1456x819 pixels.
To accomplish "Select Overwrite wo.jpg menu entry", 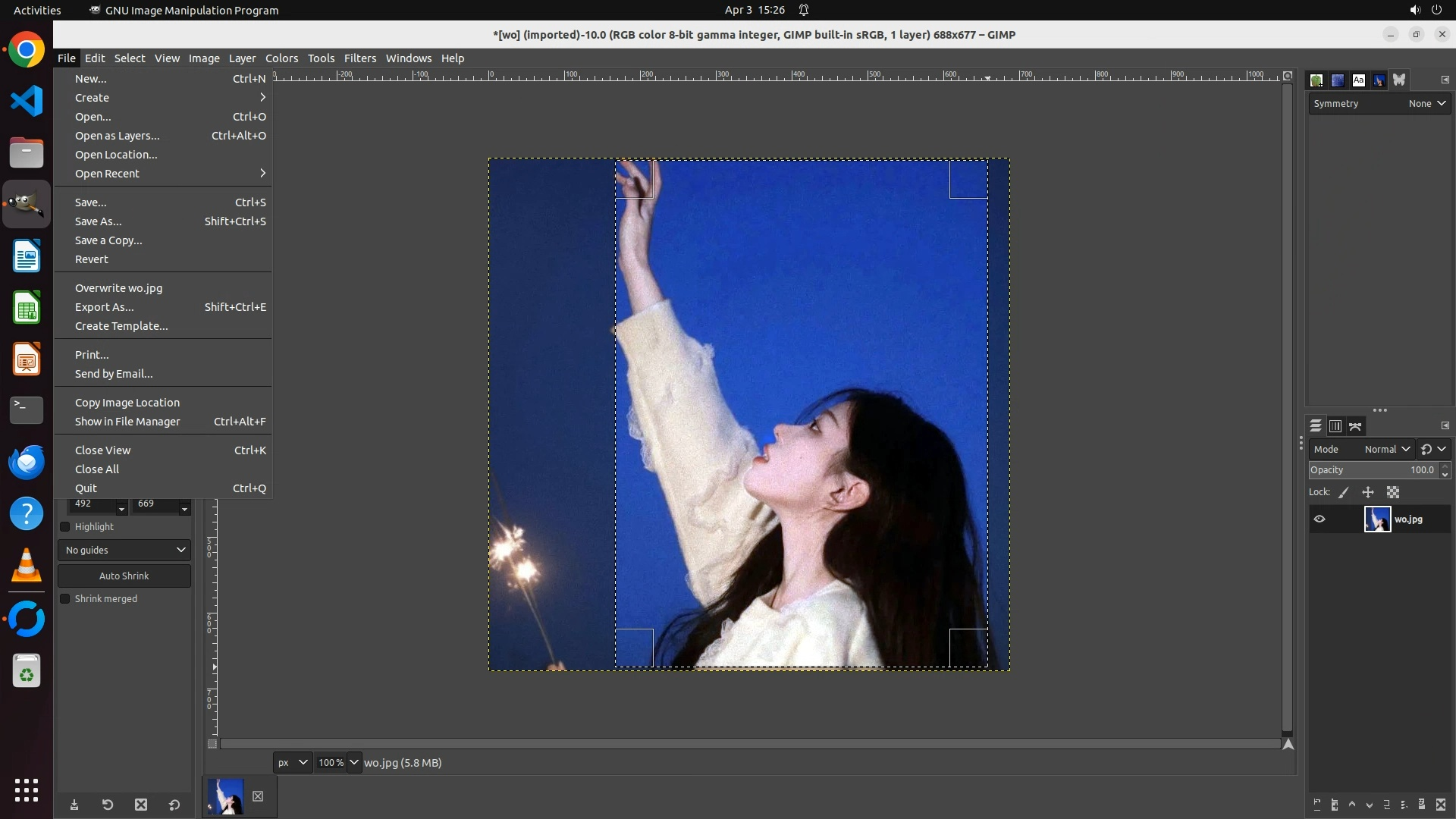I will [118, 288].
